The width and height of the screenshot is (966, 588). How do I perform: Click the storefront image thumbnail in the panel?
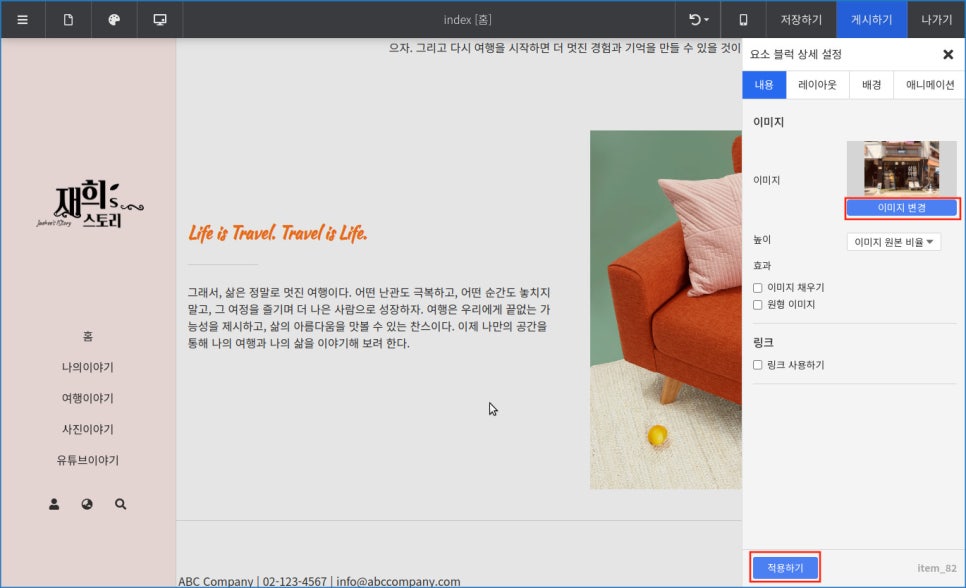coord(901,168)
